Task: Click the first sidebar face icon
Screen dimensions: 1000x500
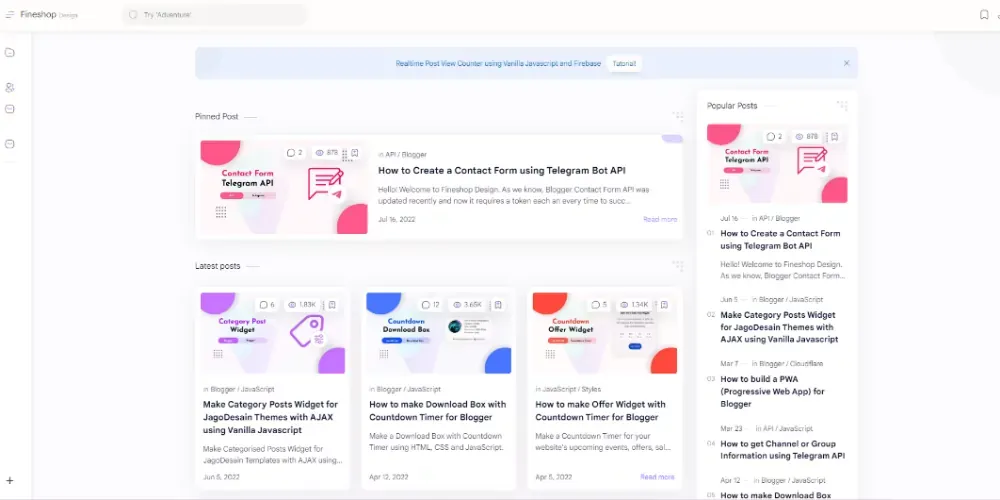Action: (10, 53)
